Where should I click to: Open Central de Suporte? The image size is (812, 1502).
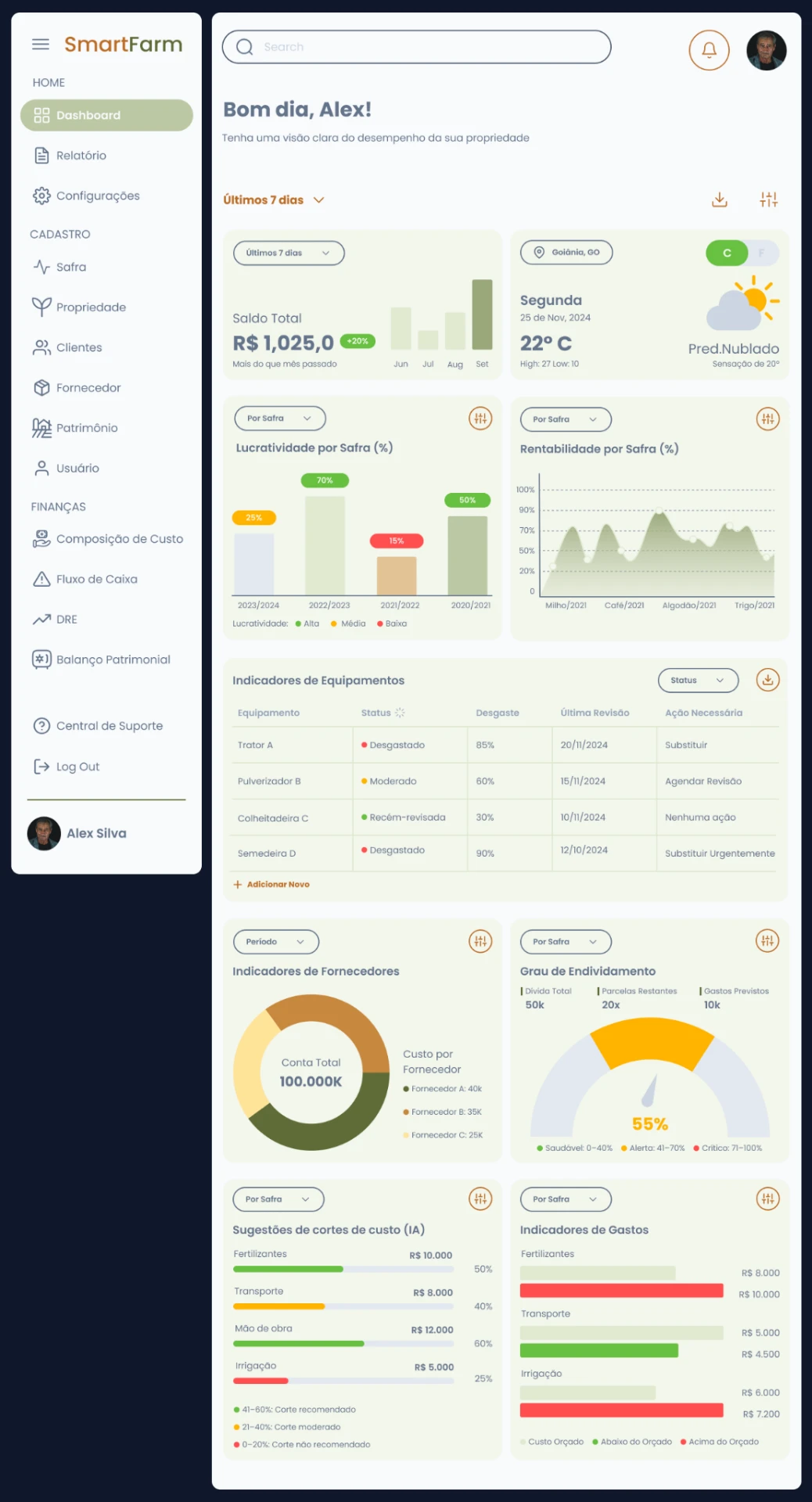(98, 726)
